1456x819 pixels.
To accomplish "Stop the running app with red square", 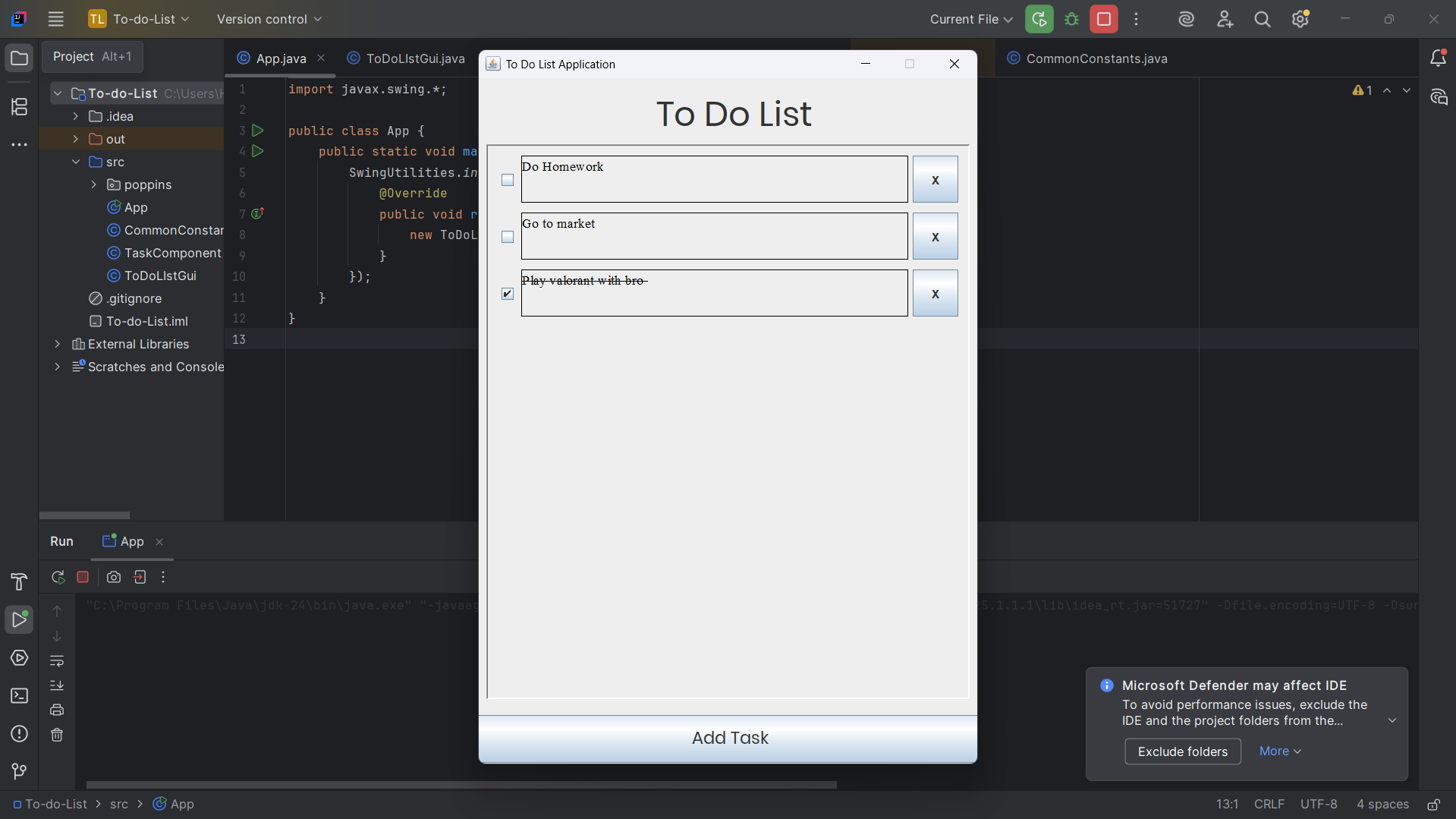I will pyautogui.click(x=1104, y=19).
